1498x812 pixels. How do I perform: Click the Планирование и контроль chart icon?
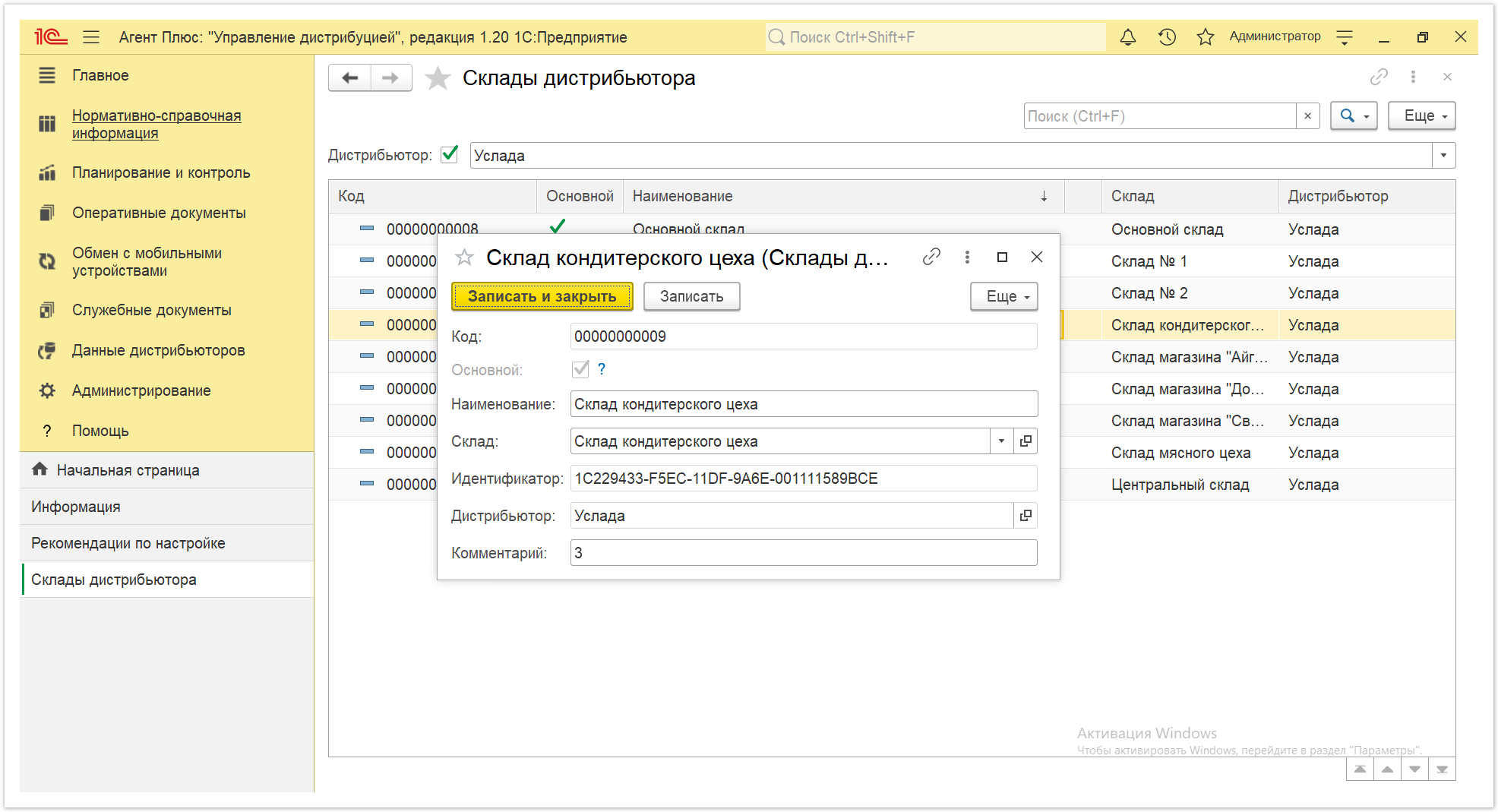pos(47,172)
